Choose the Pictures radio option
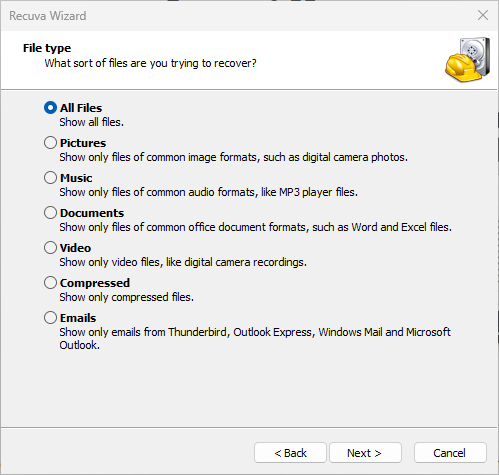Screen dimensions: 499x475 (x=50, y=143)
